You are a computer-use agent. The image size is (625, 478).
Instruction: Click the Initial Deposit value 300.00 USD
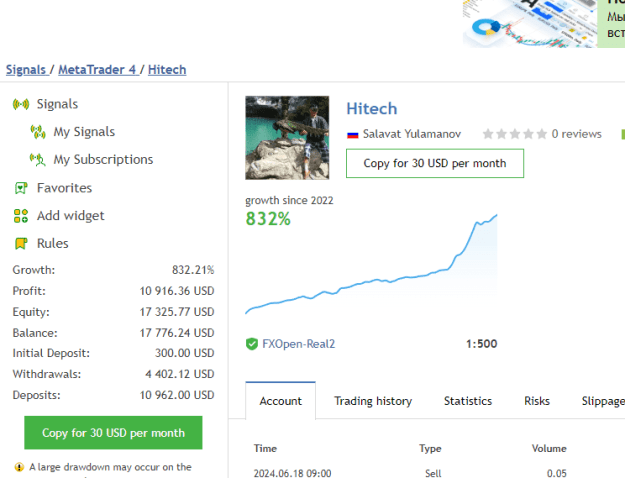point(184,353)
